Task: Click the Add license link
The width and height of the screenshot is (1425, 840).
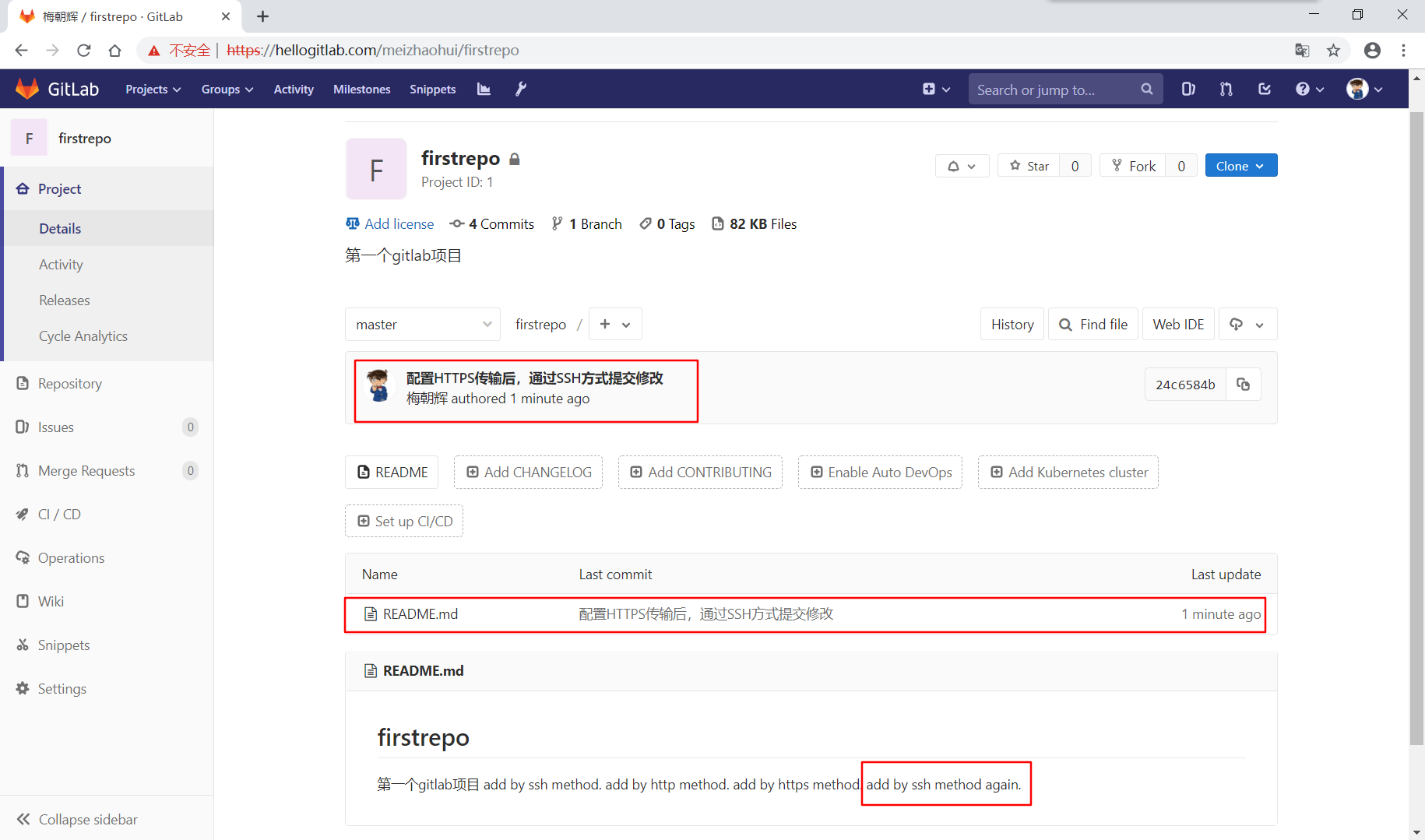Action: pyautogui.click(x=390, y=223)
